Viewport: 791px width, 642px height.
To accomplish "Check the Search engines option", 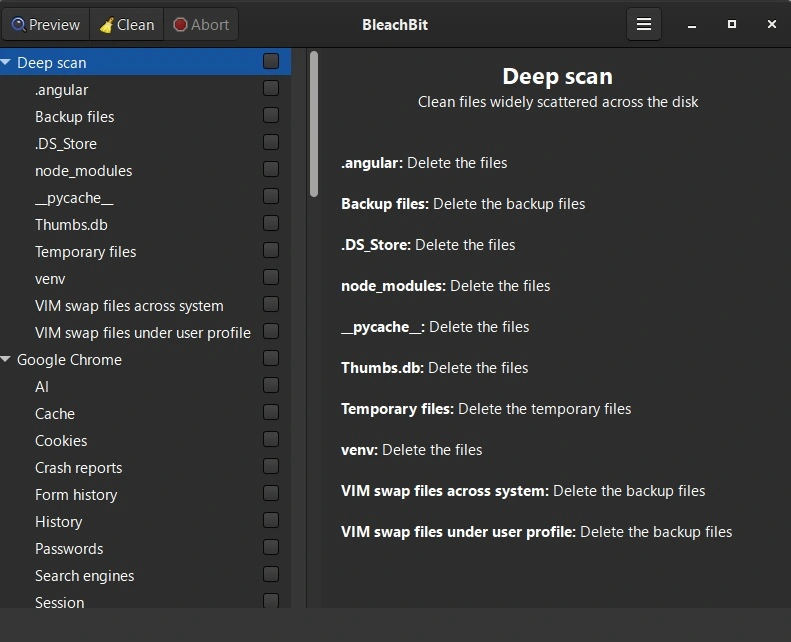I will (271, 574).
